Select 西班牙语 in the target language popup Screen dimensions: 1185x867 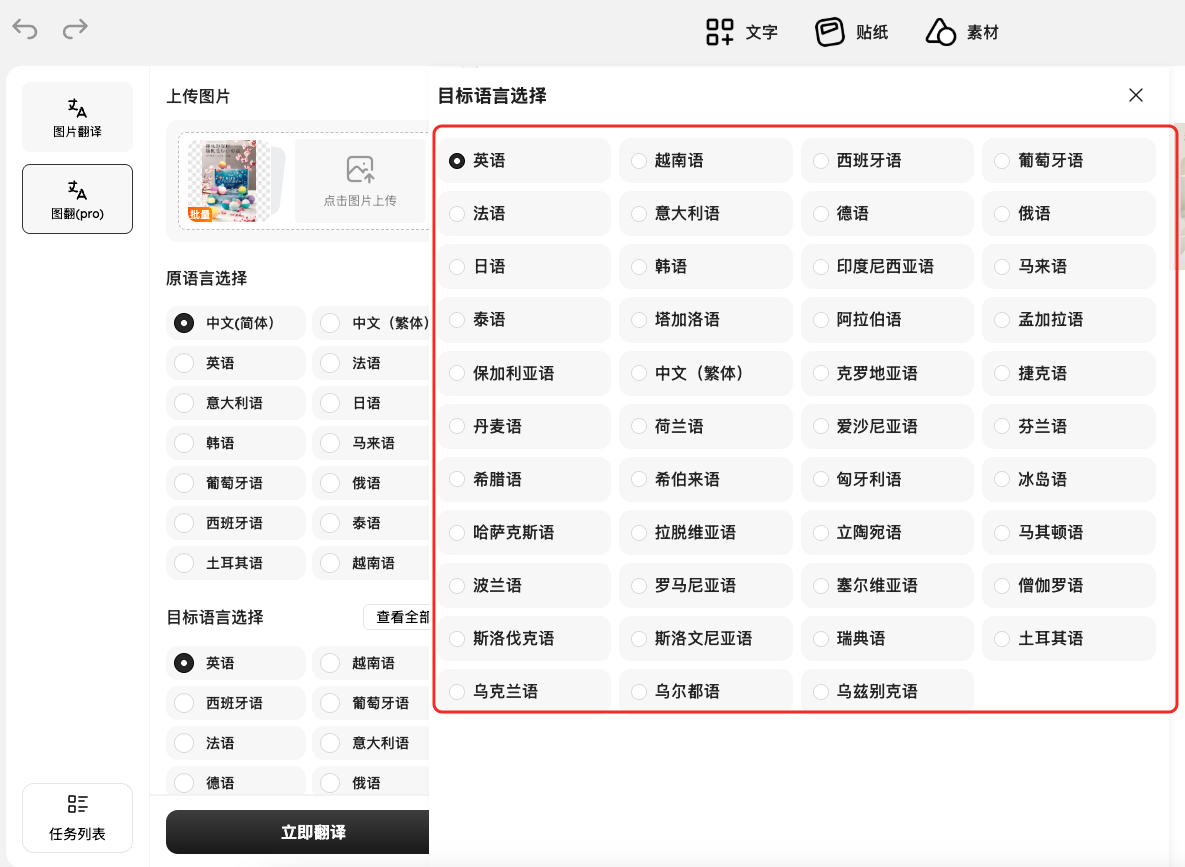pyautogui.click(x=887, y=160)
